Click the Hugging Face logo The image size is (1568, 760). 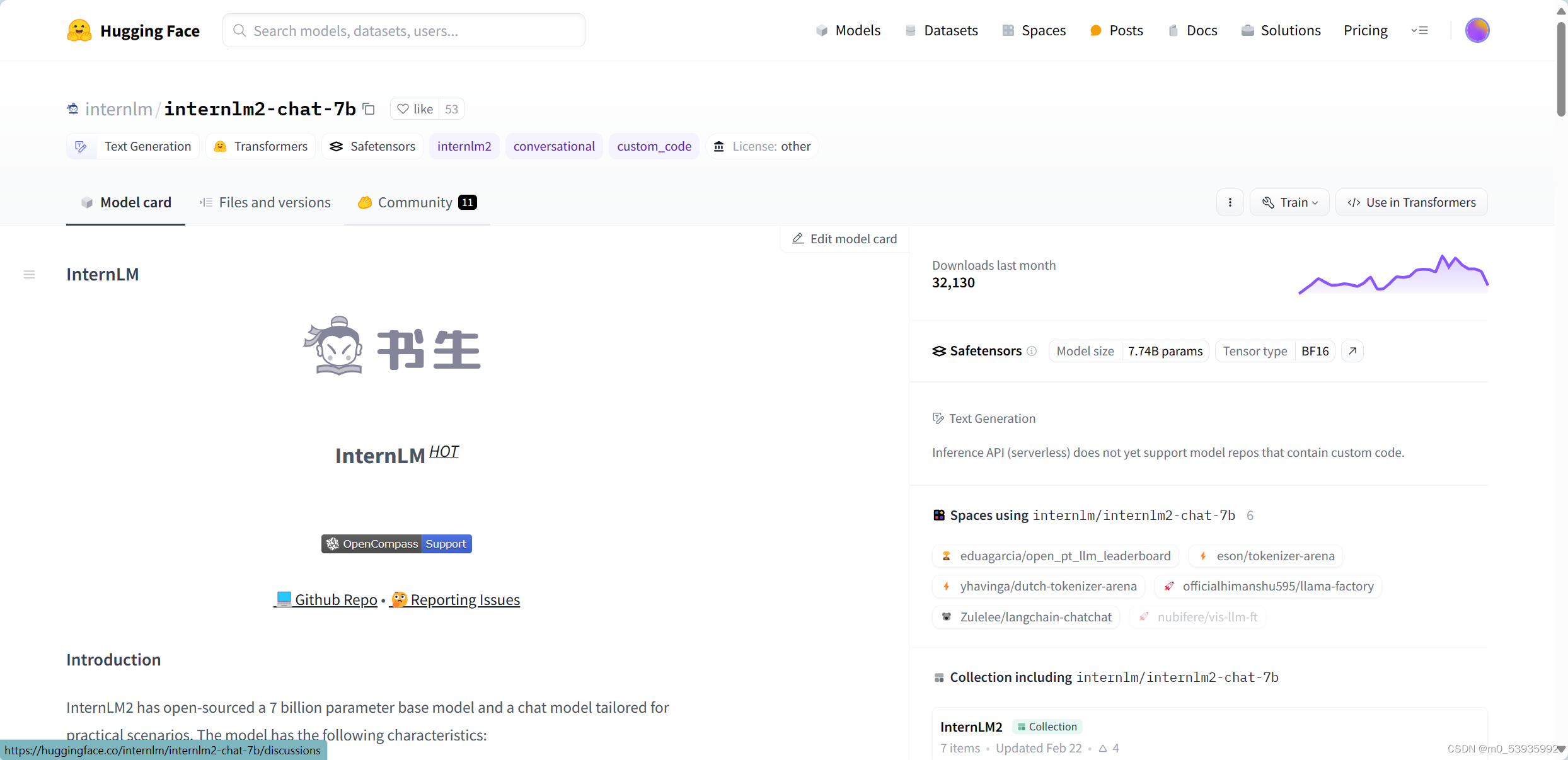coord(79,30)
